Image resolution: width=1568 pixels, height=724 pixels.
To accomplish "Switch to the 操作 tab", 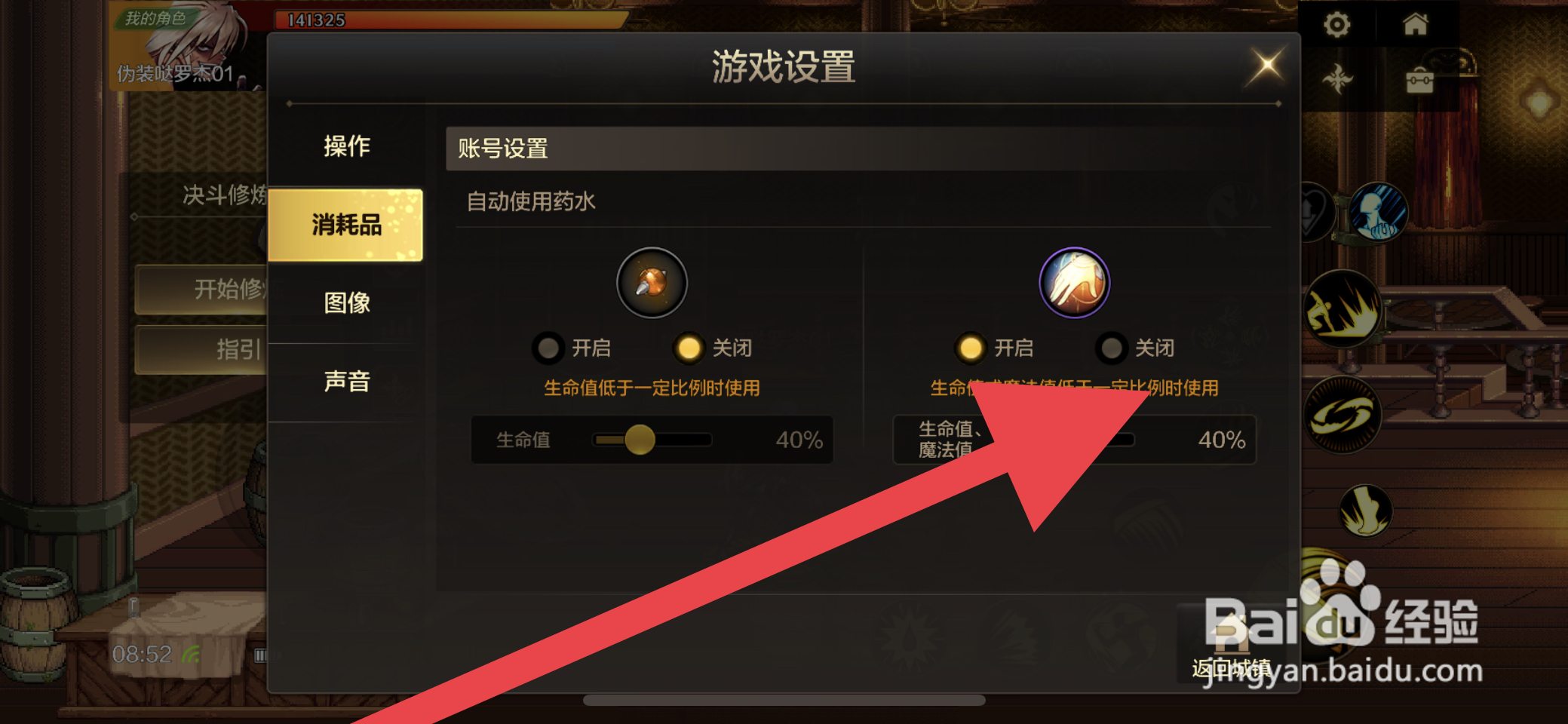I will (346, 146).
